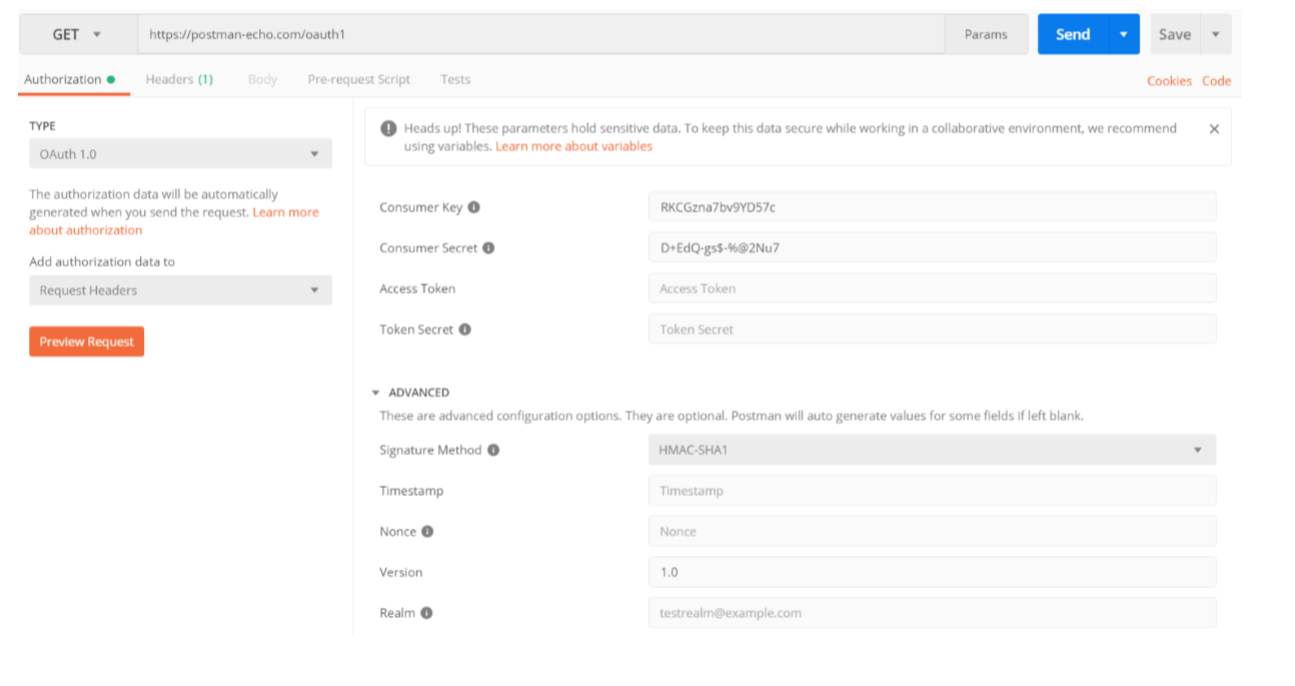Switch to the Headers tab
The height and width of the screenshot is (686, 1295).
pyautogui.click(x=179, y=79)
